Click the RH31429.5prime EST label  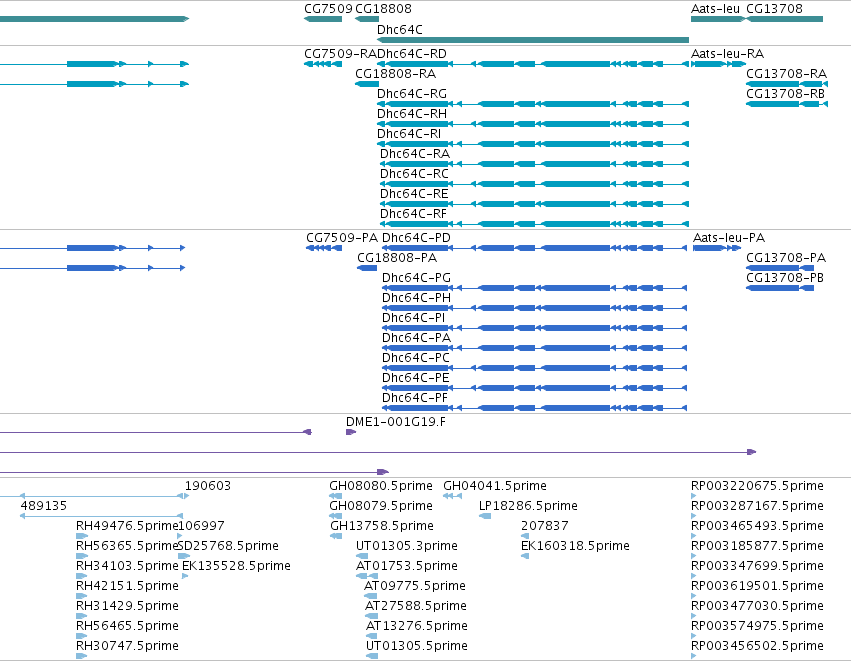(127, 606)
